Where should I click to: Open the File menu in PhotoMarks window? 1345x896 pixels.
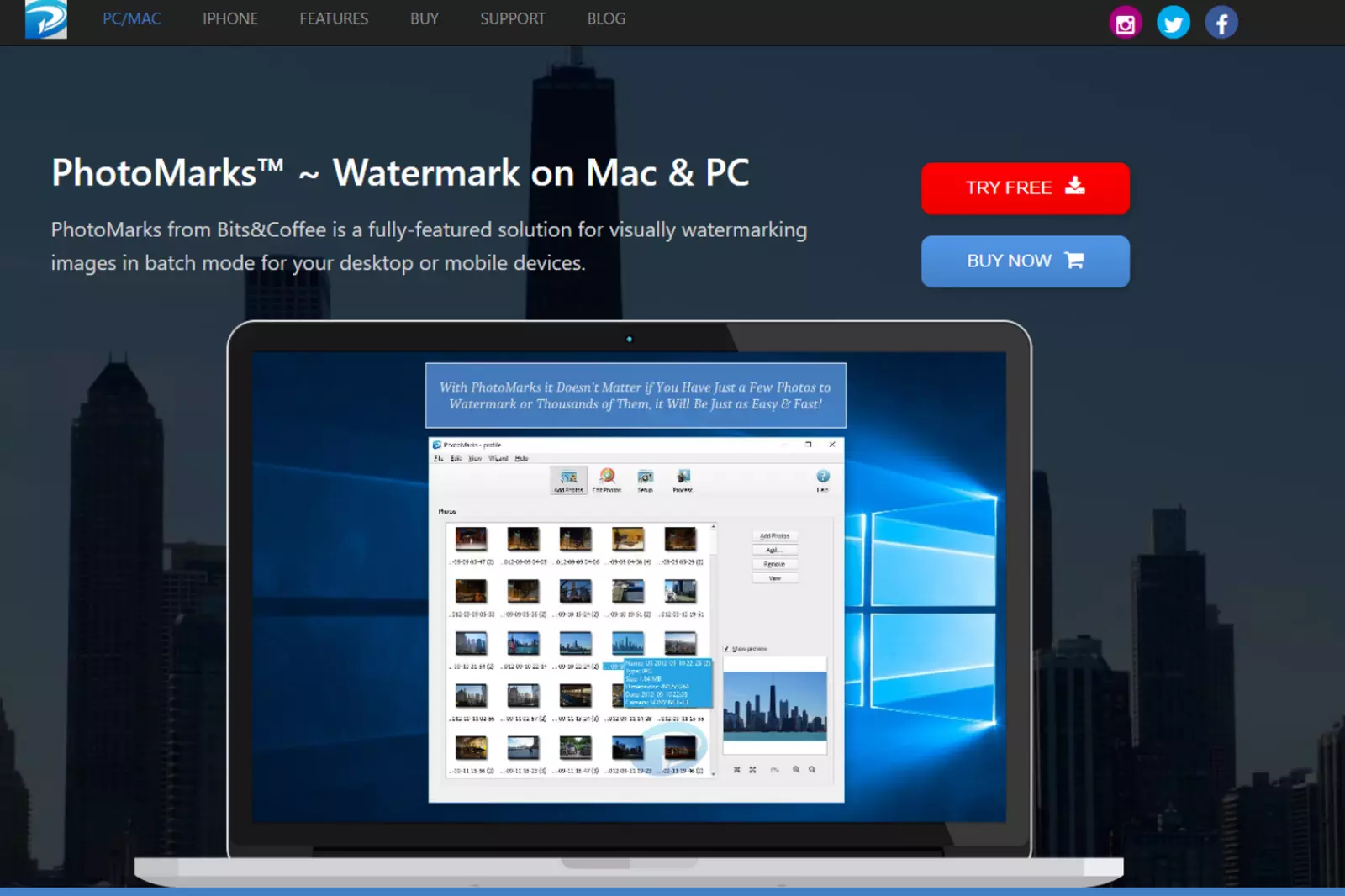pyautogui.click(x=438, y=458)
